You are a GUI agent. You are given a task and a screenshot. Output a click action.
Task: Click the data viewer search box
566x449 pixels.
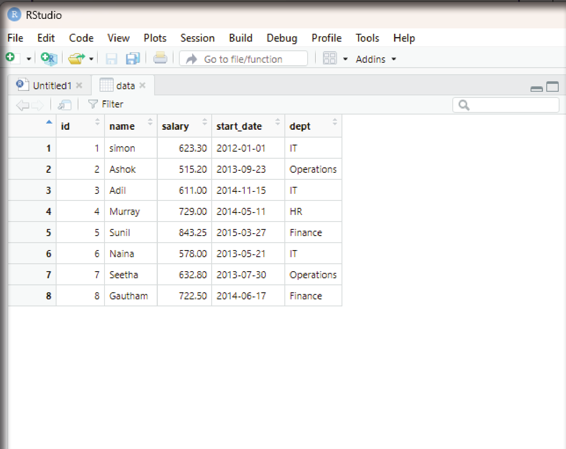tap(505, 105)
